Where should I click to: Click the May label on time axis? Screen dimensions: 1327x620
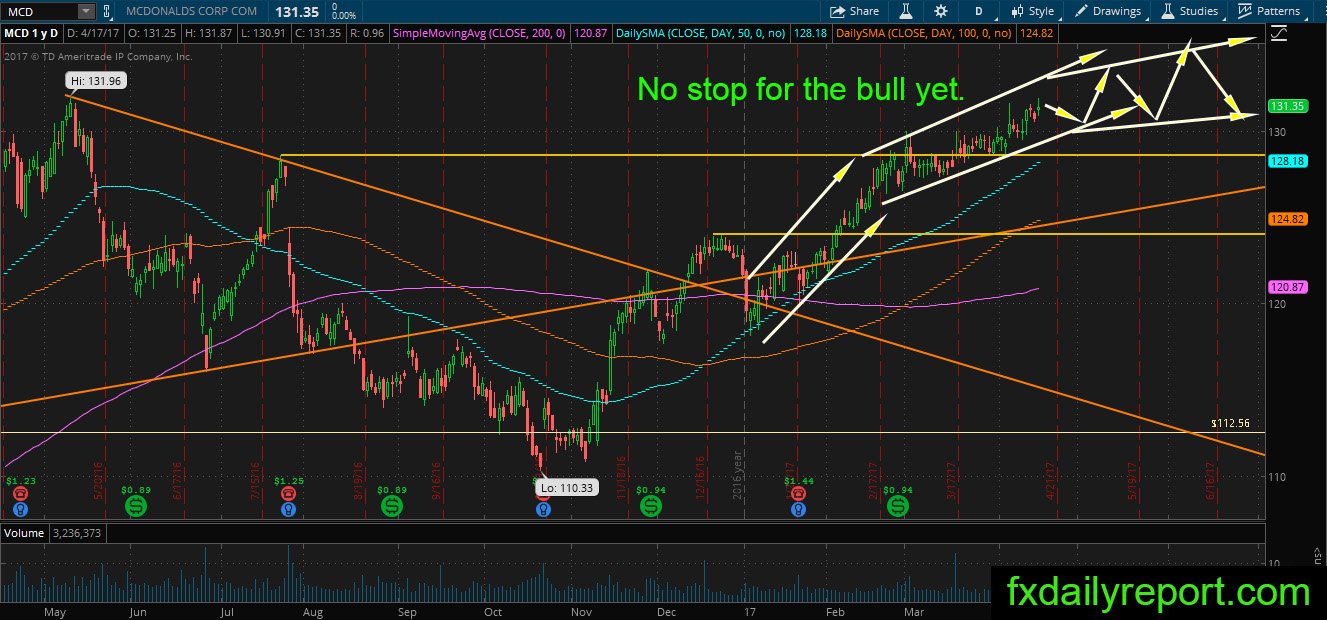(x=53, y=610)
